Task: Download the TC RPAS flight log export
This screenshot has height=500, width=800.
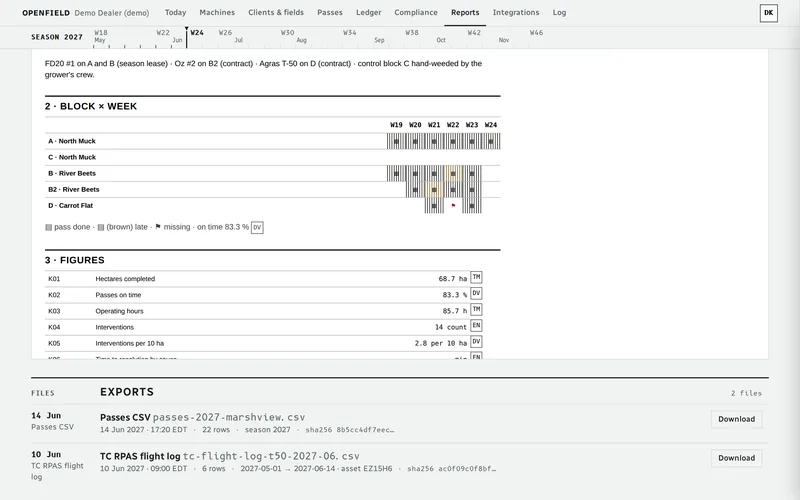Action: pos(737,458)
